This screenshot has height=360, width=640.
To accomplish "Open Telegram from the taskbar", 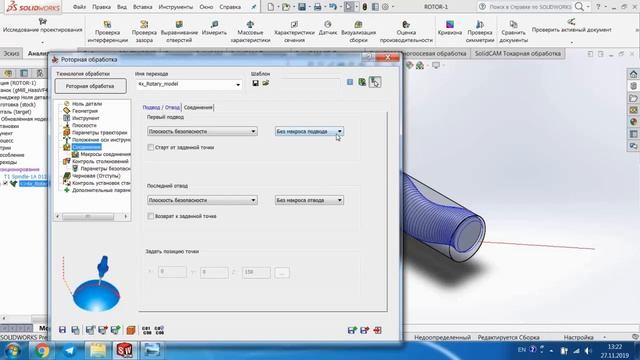I will pos(69,350).
